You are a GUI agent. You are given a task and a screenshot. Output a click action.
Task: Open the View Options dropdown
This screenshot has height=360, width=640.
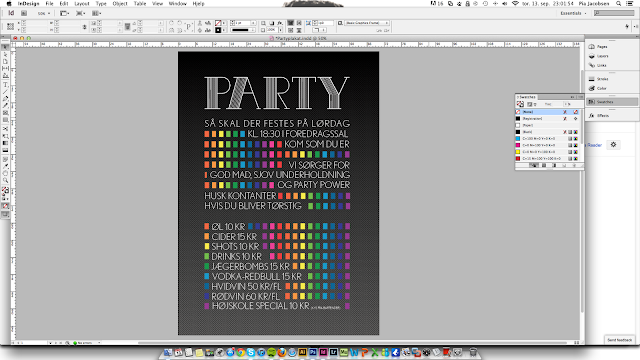(x=64, y=13)
